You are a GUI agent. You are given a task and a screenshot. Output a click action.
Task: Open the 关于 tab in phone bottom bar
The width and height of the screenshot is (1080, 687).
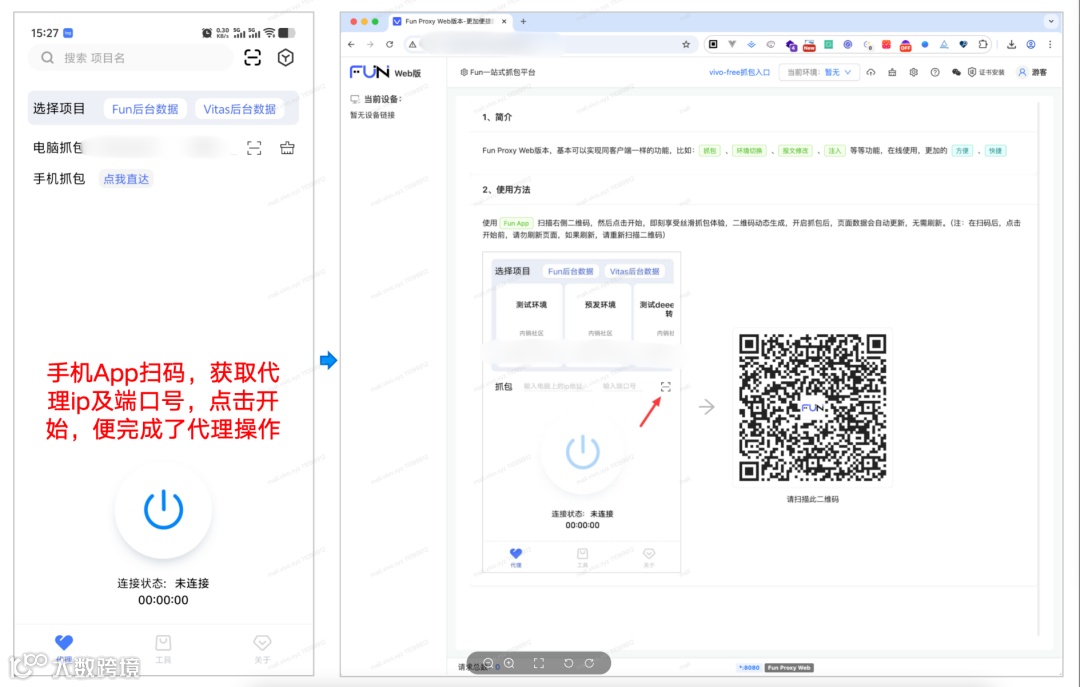click(262, 648)
